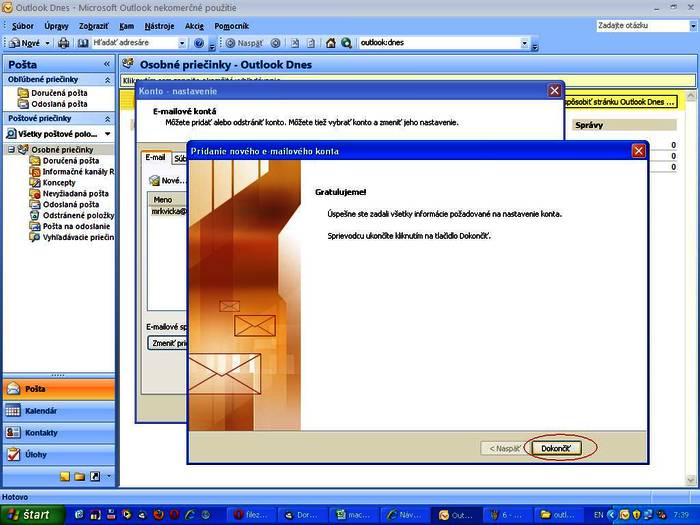This screenshot has width=700, height=525.
Task: Click the Print icon in toolbar
Action: coord(64,43)
